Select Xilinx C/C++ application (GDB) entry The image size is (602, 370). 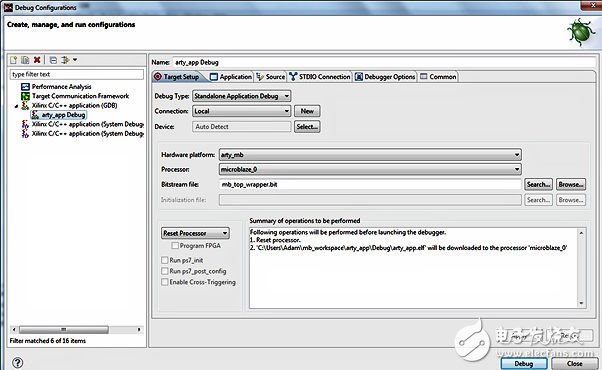click(74, 105)
